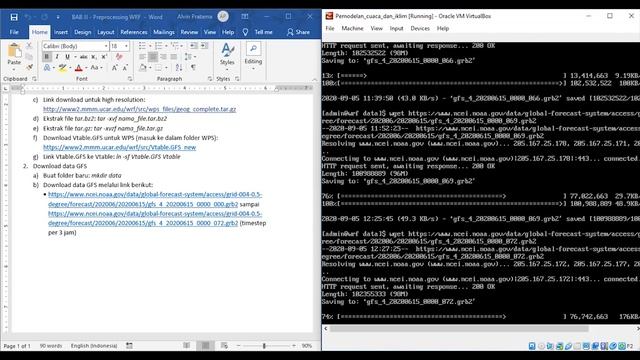Toggle Subscript formatting

pos(94,57)
